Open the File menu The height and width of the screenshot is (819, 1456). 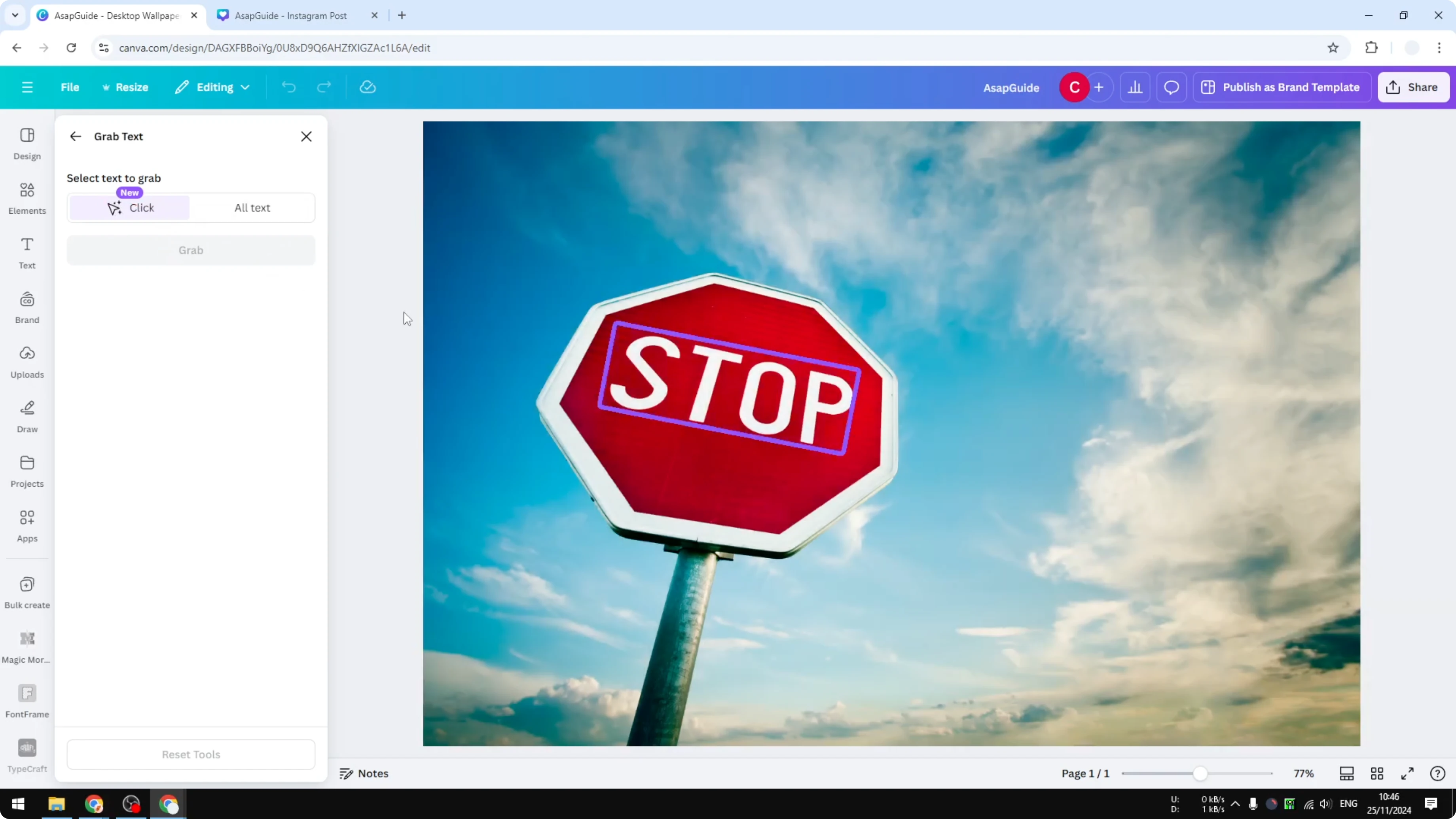[x=70, y=87]
